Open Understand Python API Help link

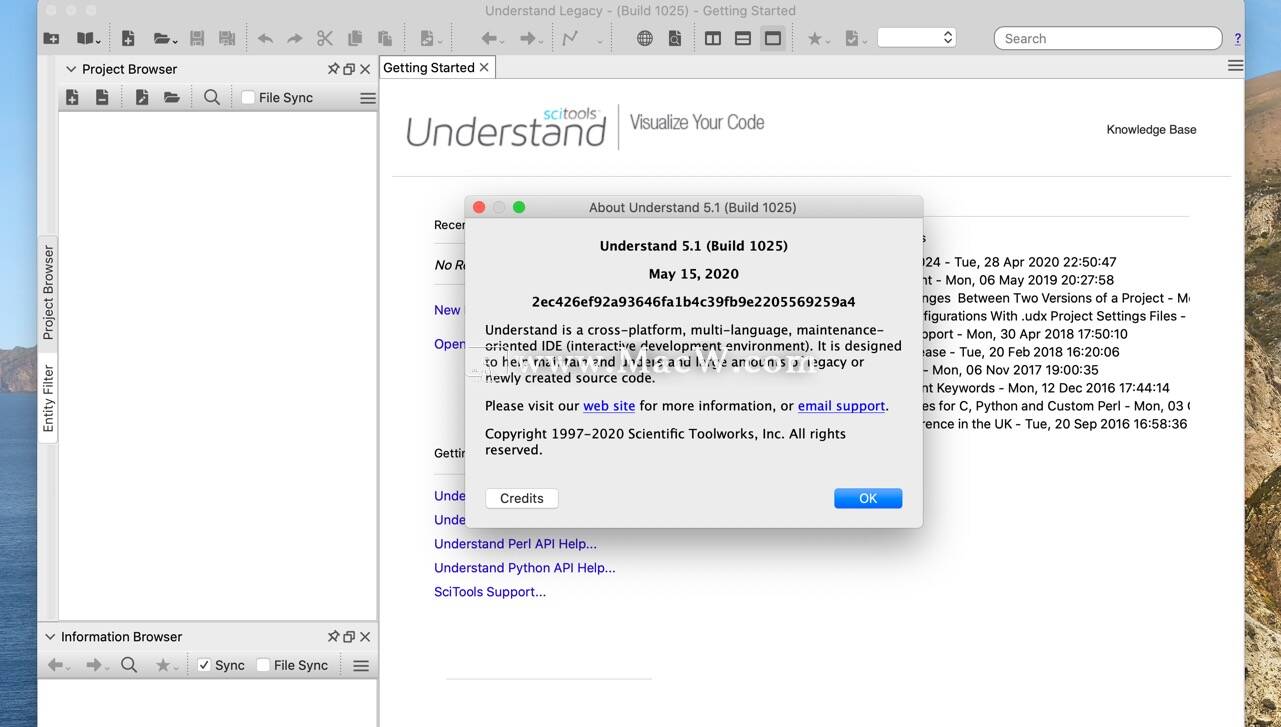tap(525, 568)
